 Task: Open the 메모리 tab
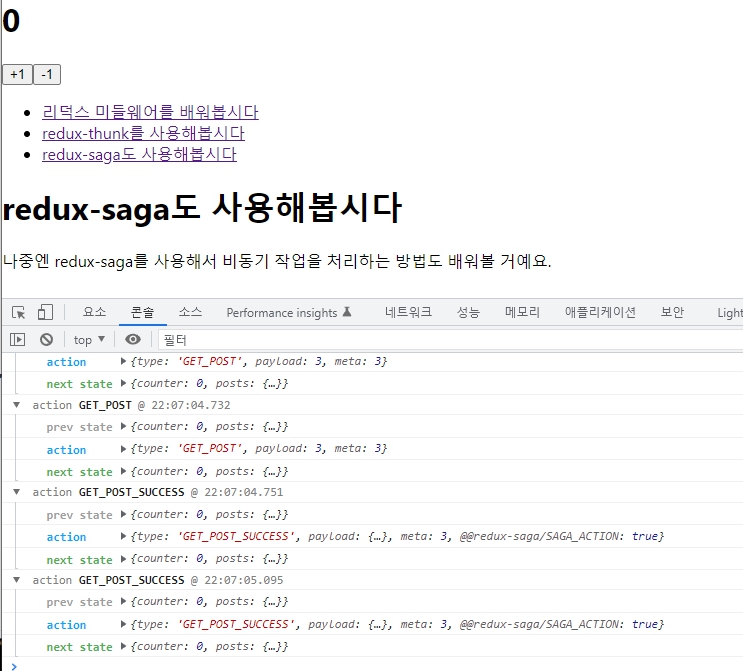point(522,312)
